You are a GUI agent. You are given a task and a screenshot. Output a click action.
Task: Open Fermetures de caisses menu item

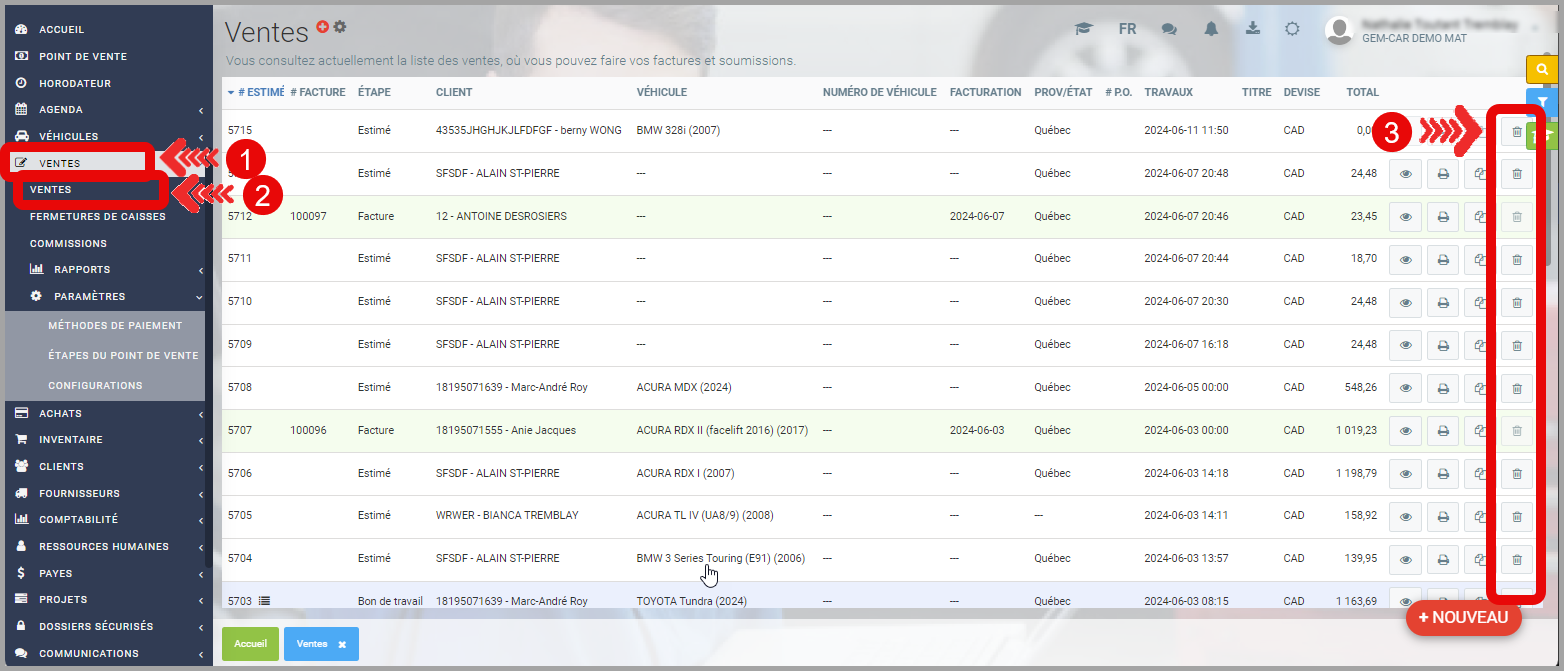97,216
